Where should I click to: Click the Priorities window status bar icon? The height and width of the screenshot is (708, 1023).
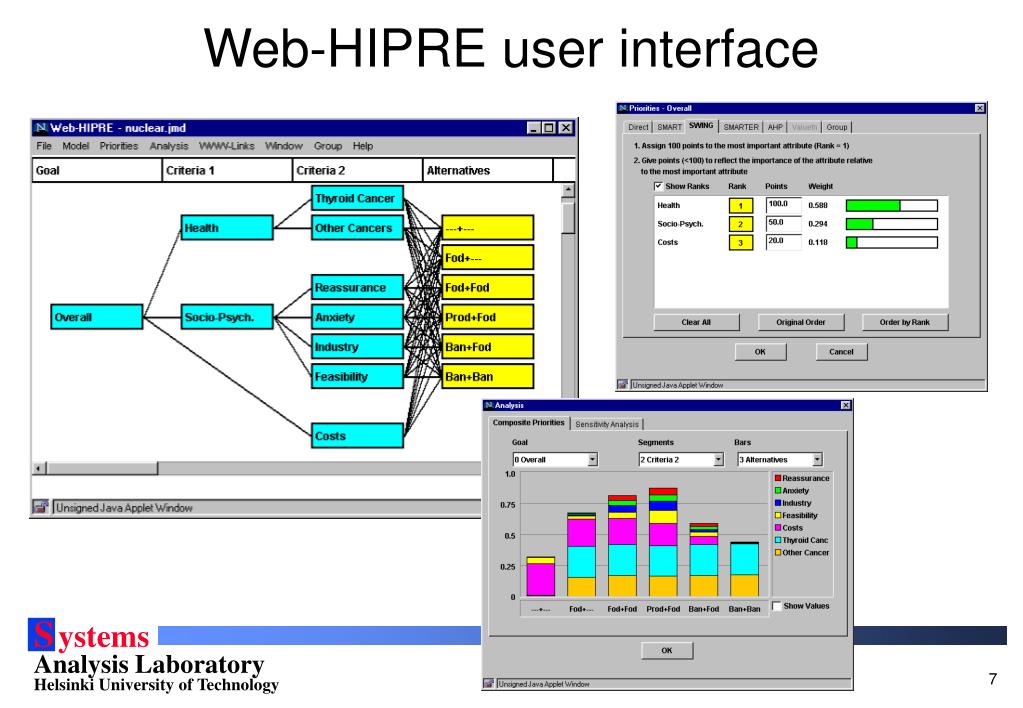[622, 384]
